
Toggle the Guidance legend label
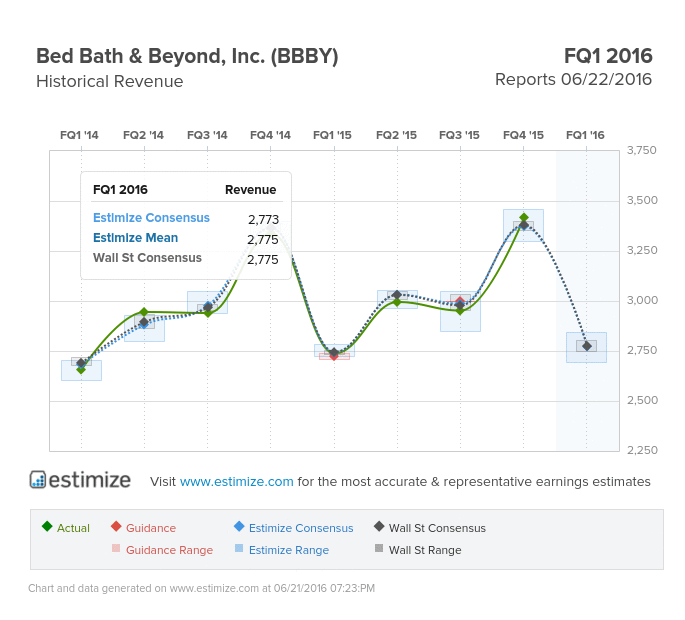tap(151, 528)
